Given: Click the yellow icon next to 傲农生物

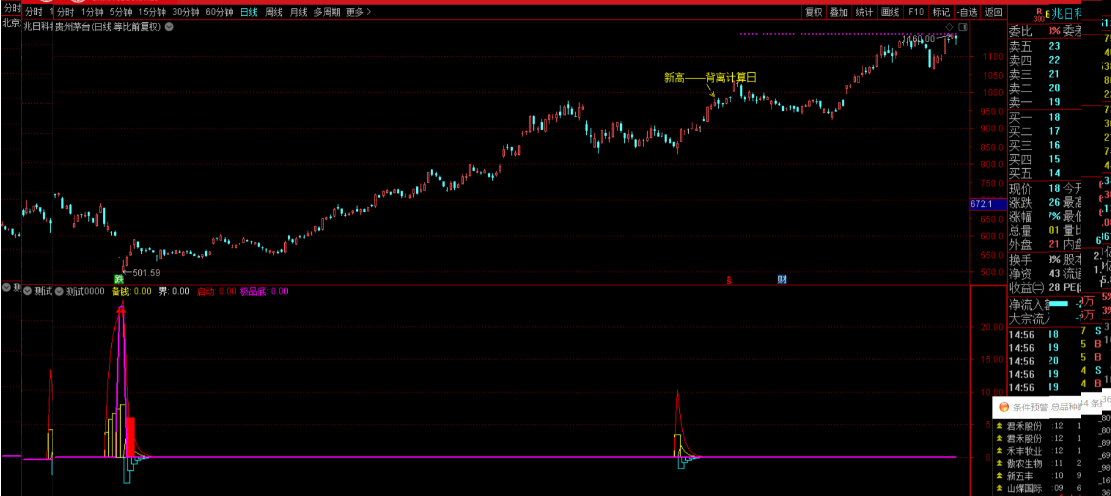Looking at the screenshot, I should point(999,463).
